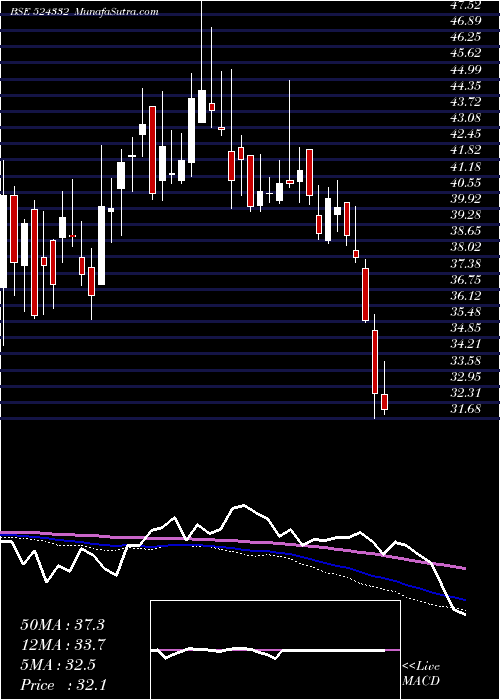Click inside the MACD inset chart
The width and height of the screenshot is (500, 700).
[x=275, y=650]
